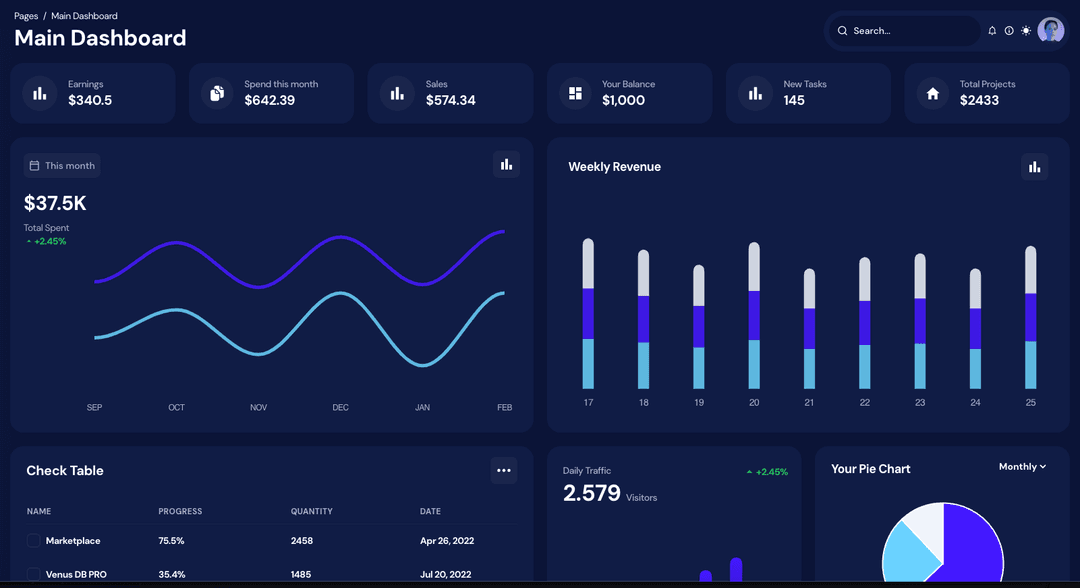
Task: Check the Marketplace row checkbox
Action: (x=33, y=541)
